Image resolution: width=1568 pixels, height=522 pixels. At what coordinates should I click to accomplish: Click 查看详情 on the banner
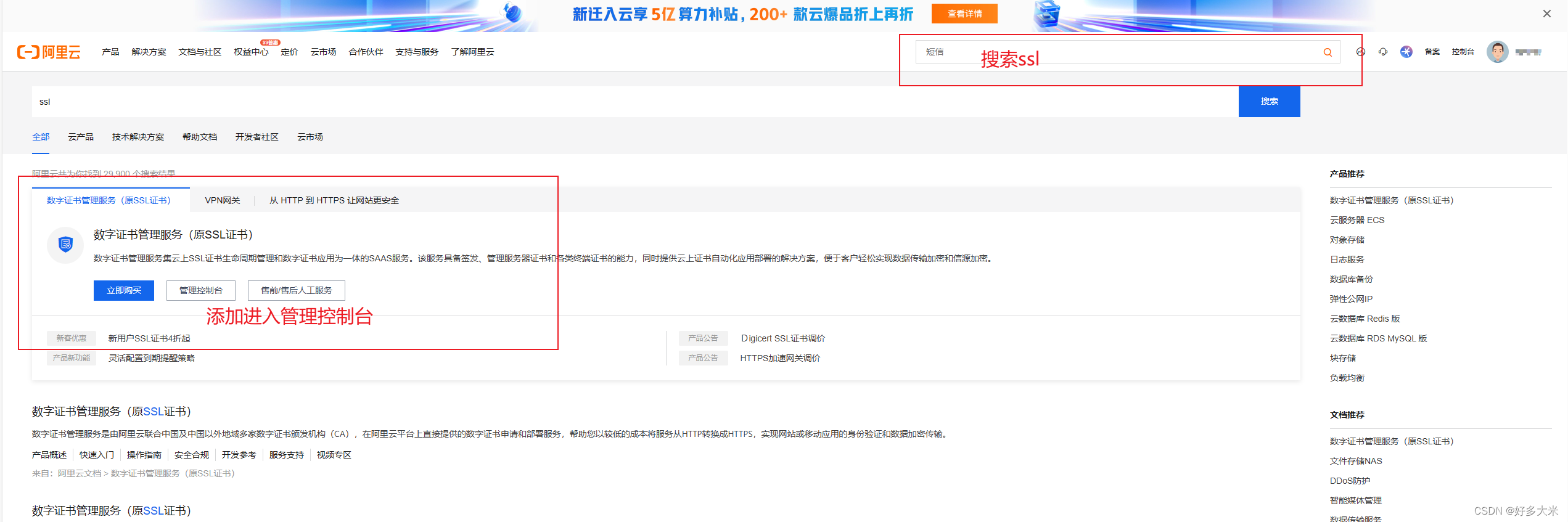click(x=964, y=14)
